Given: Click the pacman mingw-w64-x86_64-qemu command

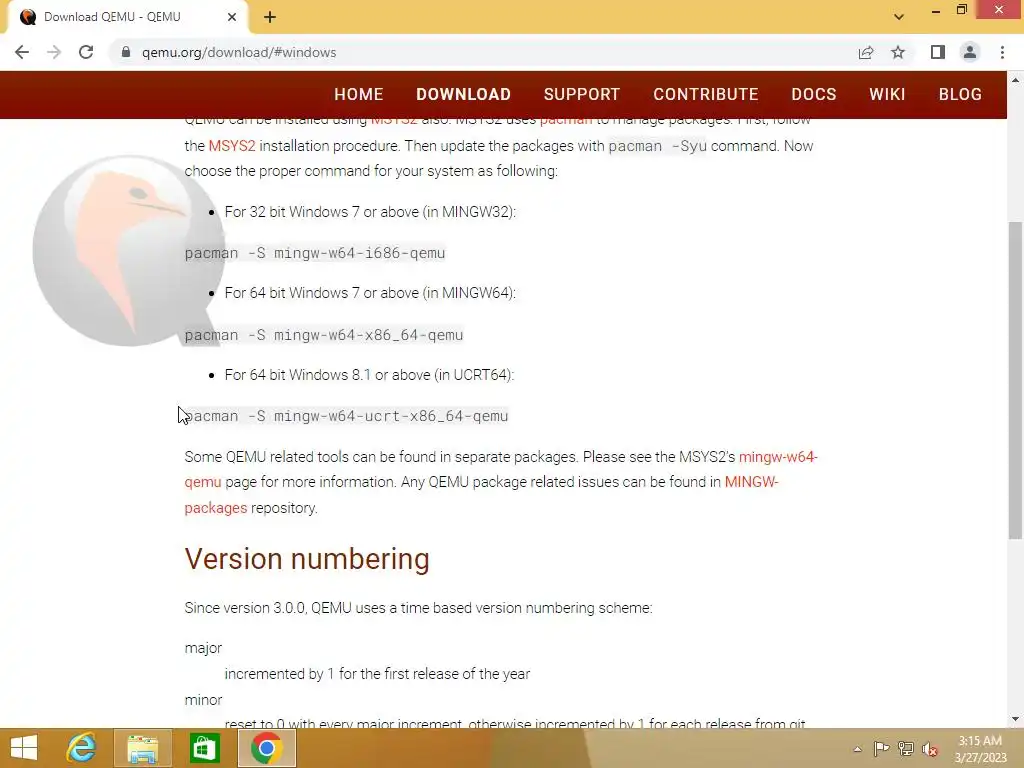Looking at the screenshot, I should 324,335.
